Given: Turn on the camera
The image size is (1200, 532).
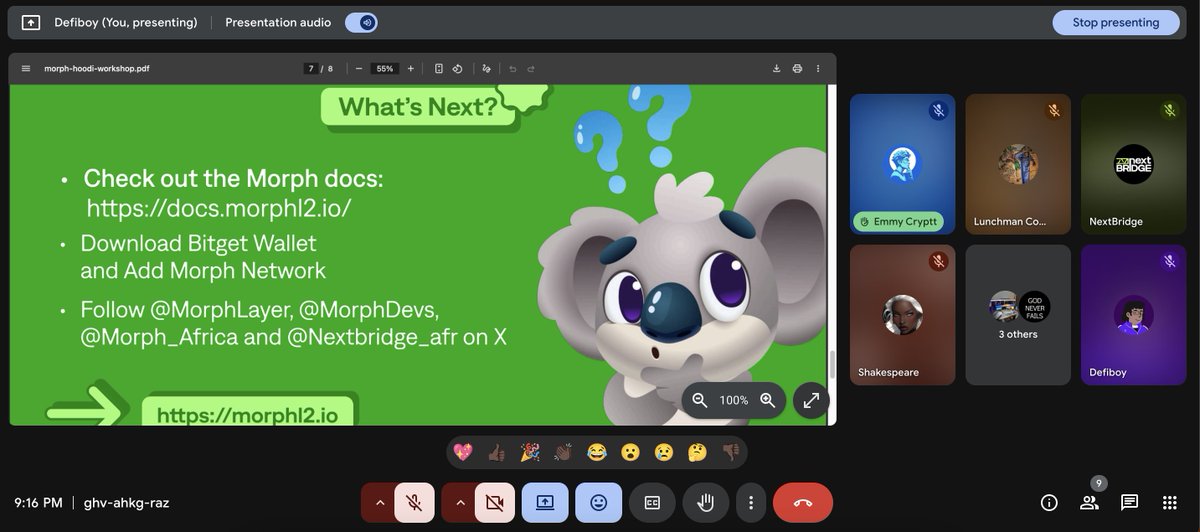Looking at the screenshot, I should click(x=494, y=503).
